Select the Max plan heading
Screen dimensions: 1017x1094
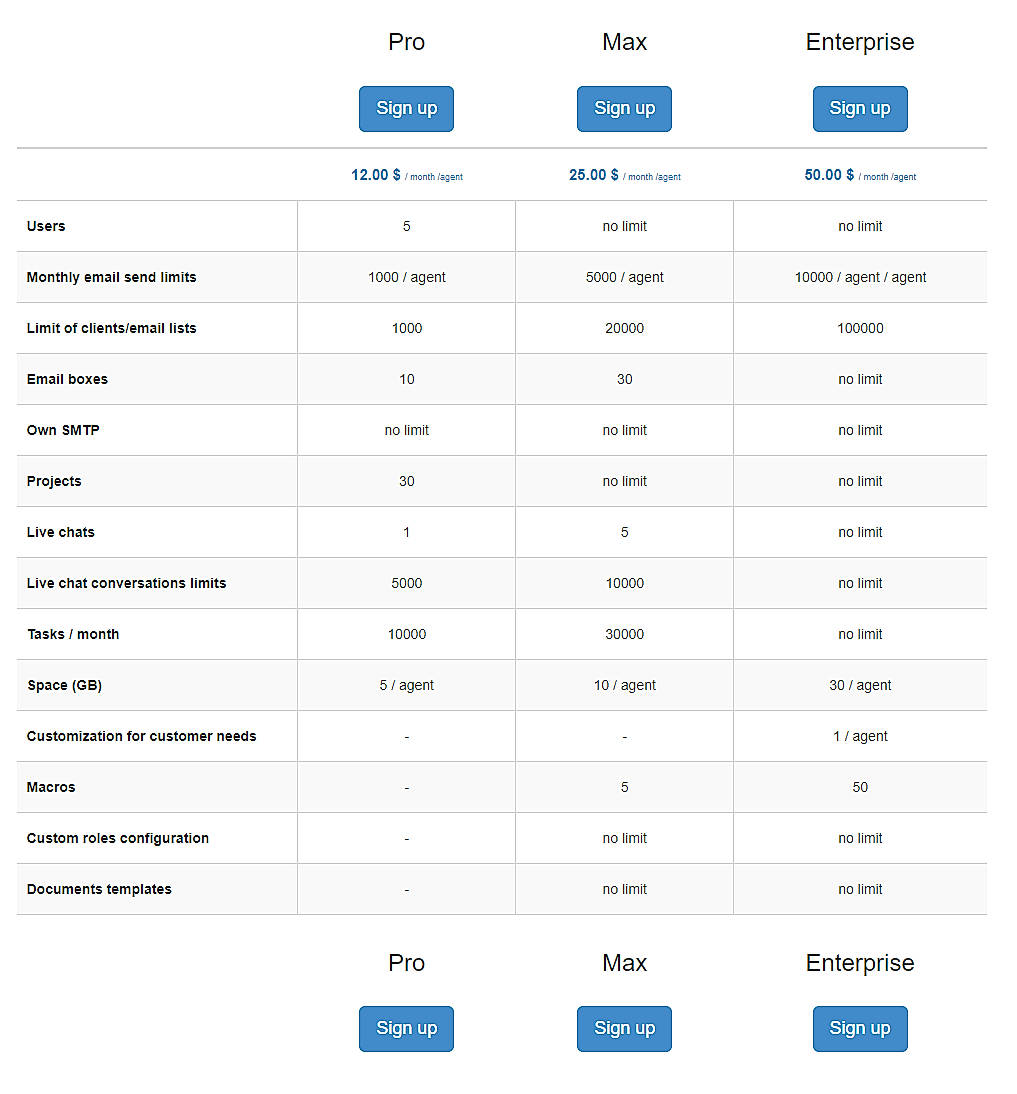pos(624,42)
